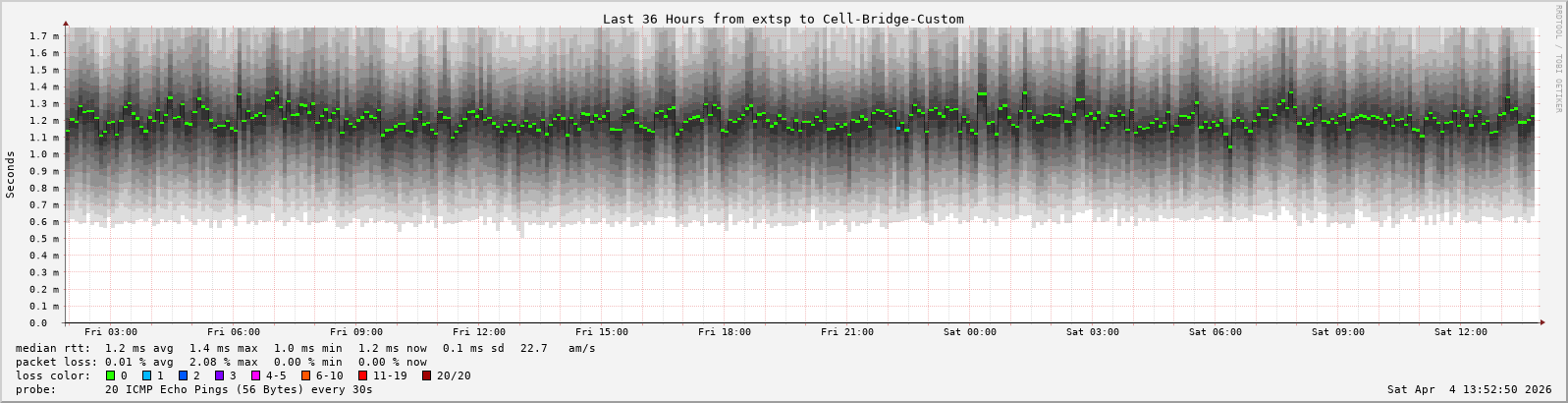Pick the purple 3 loss color swatch

[219, 375]
